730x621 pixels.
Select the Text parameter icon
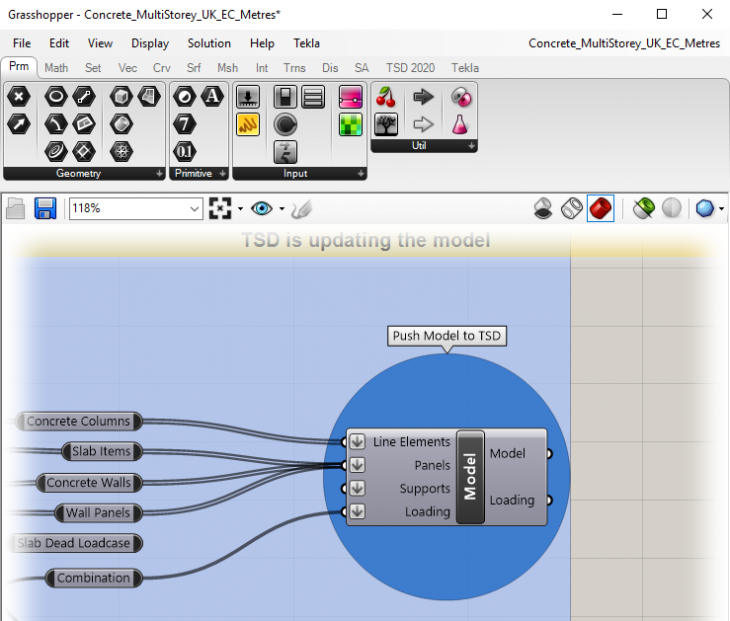point(212,97)
